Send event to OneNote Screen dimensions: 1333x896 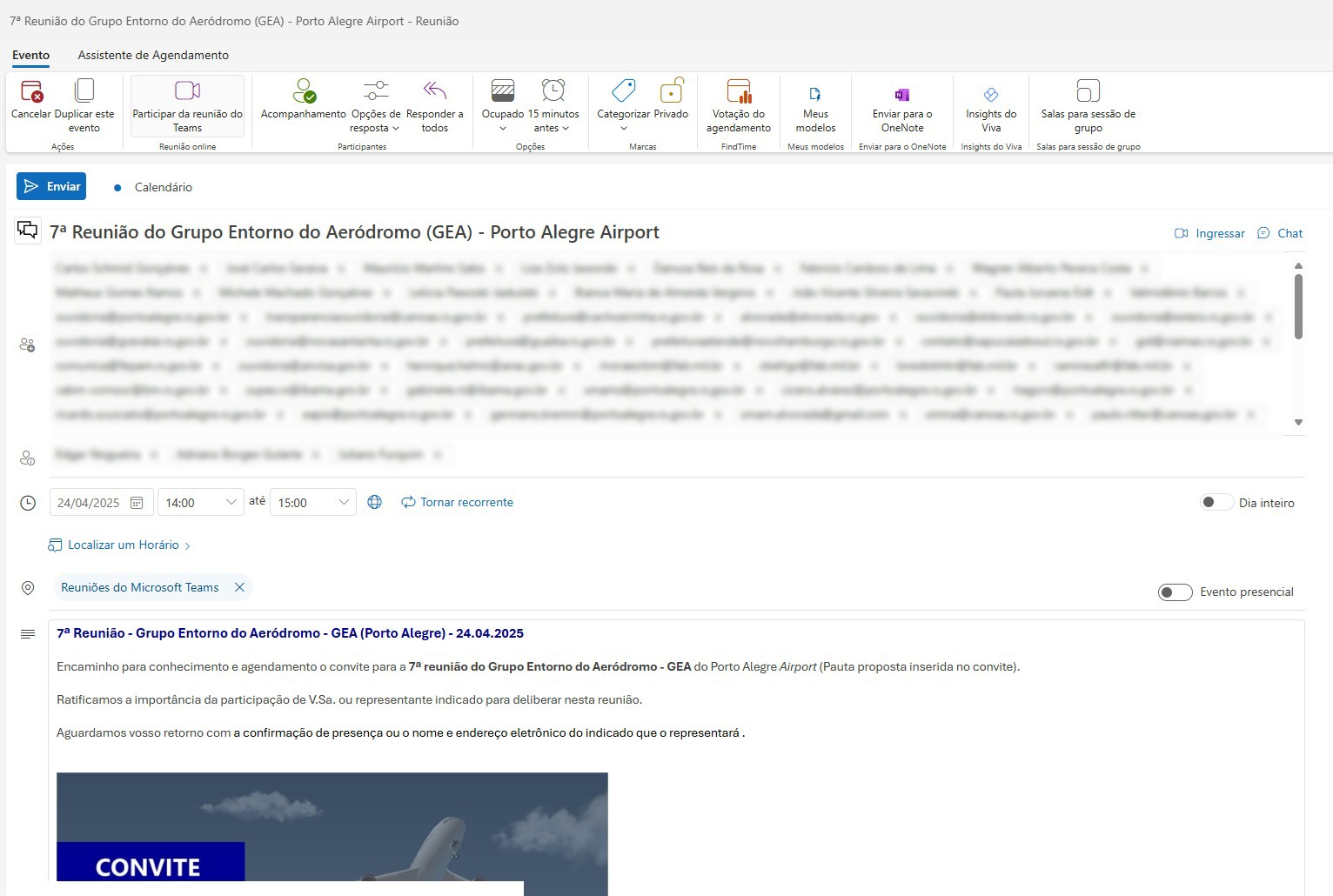(902, 105)
